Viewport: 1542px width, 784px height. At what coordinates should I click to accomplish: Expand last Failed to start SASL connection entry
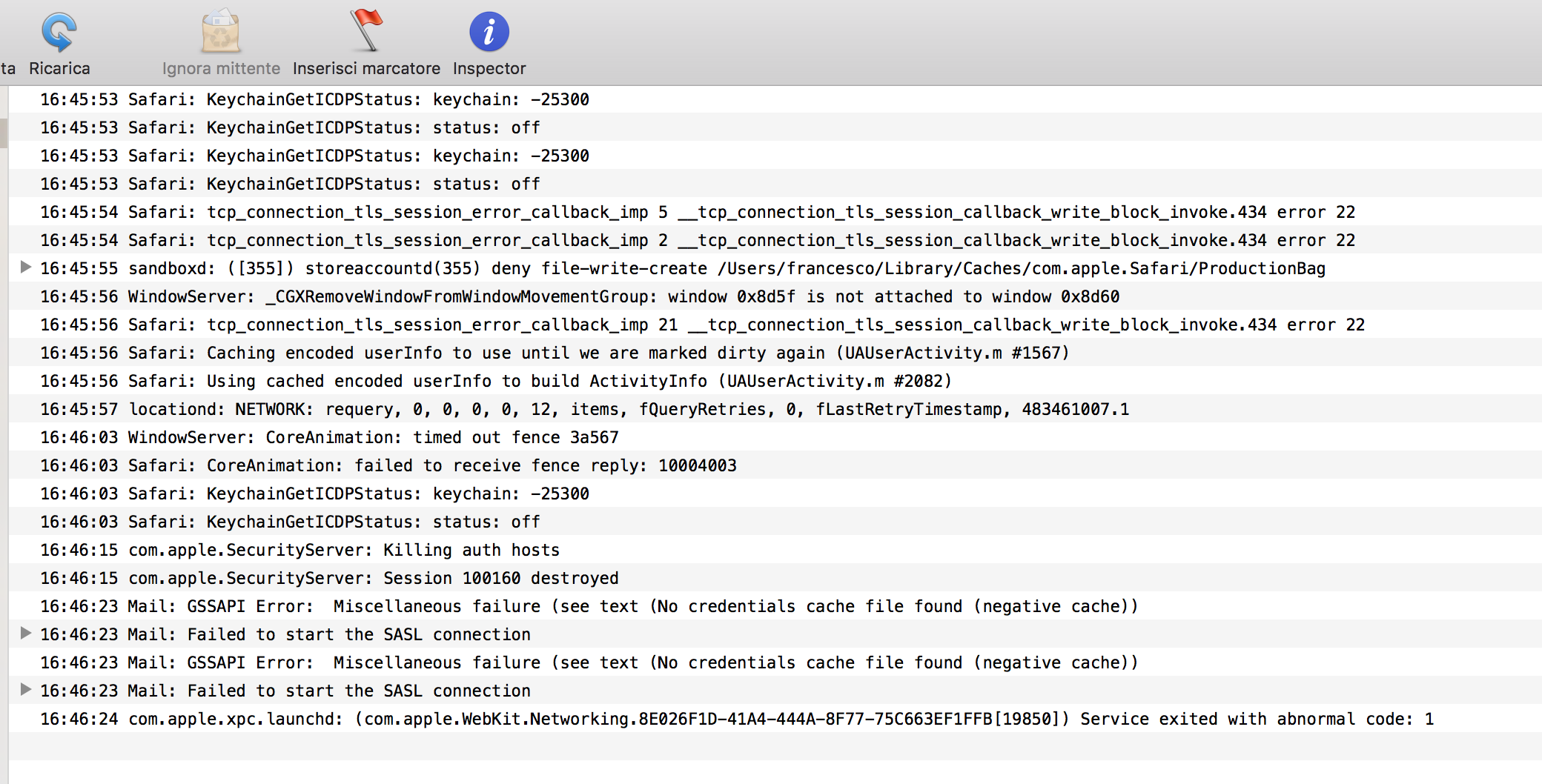coord(26,689)
